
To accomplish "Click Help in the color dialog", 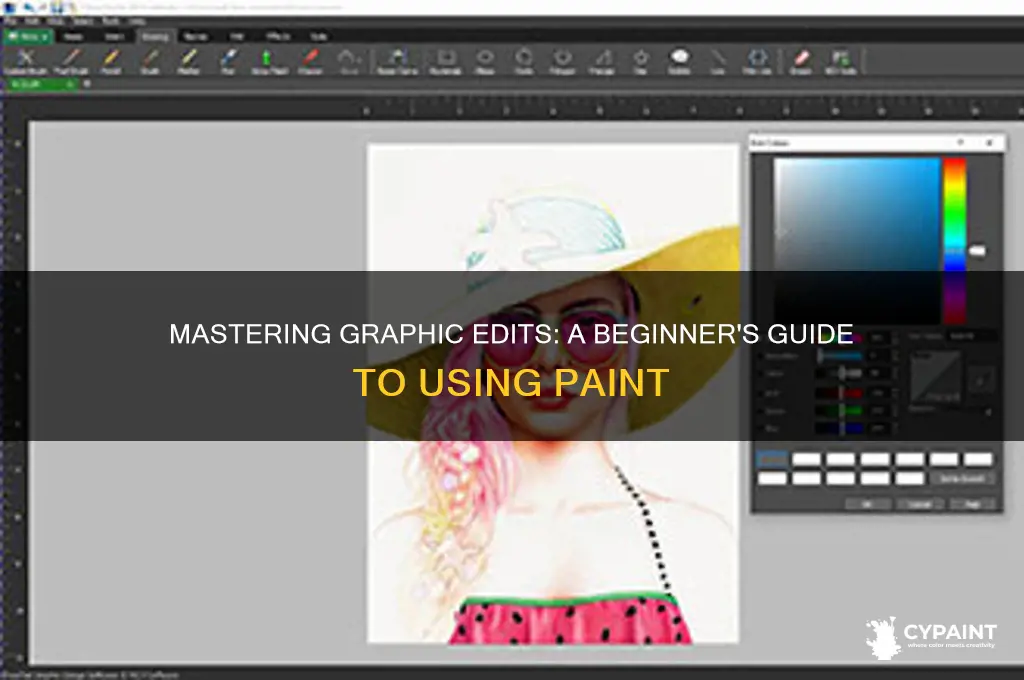I will (972, 504).
